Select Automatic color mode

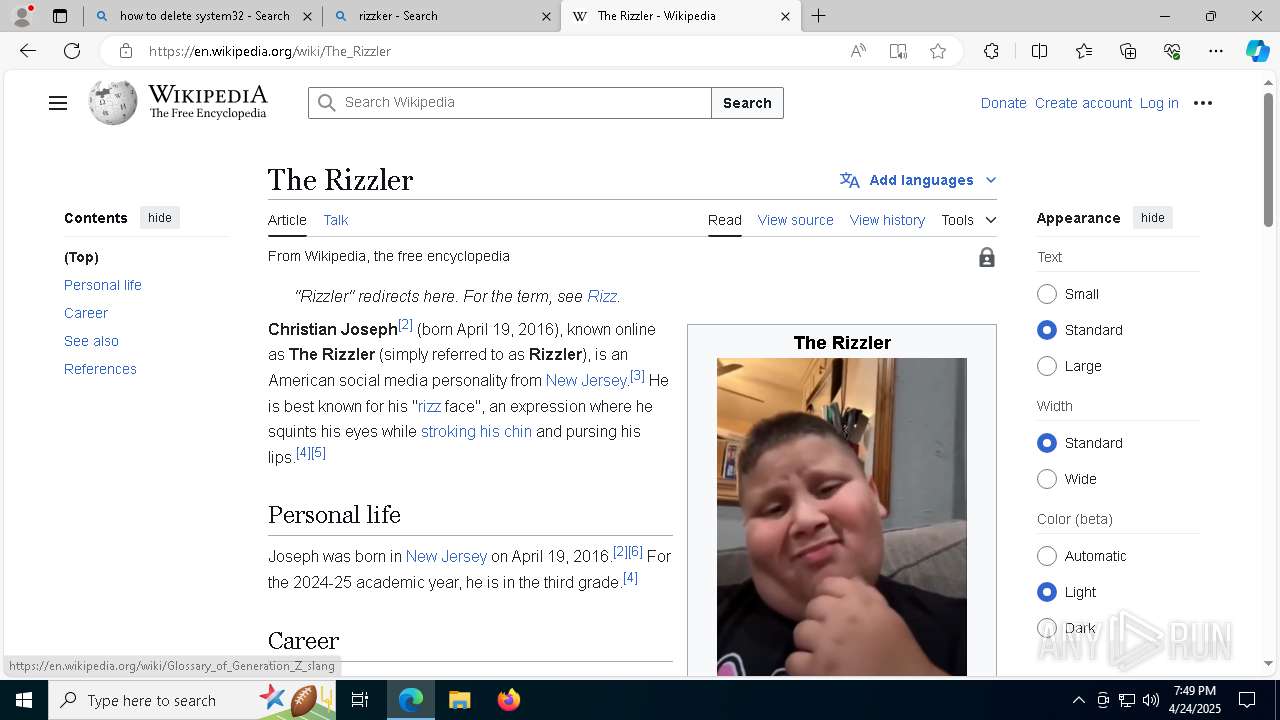1047,556
